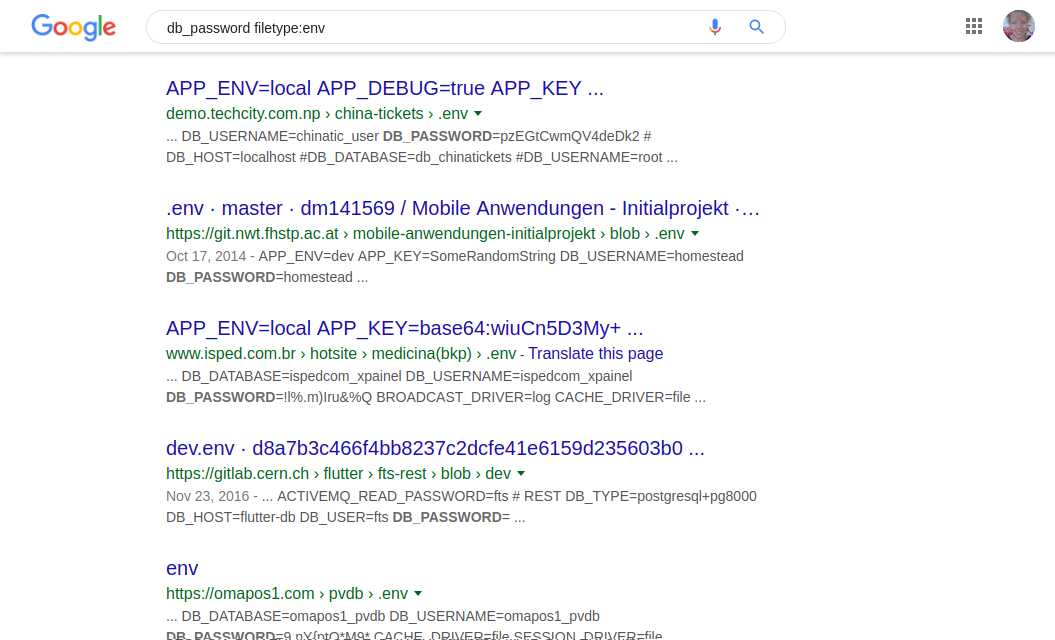The width and height of the screenshot is (1055, 640).
Task: Click the 'Nov 23, 2016' snippet line
Action: pos(462,496)
